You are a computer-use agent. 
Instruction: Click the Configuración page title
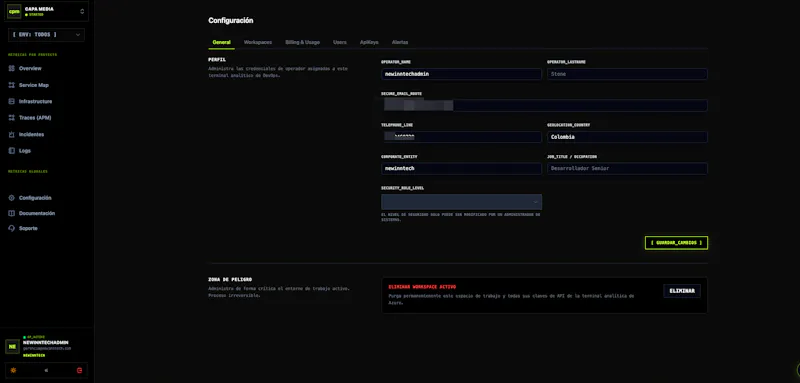click(x=231, y=20)
